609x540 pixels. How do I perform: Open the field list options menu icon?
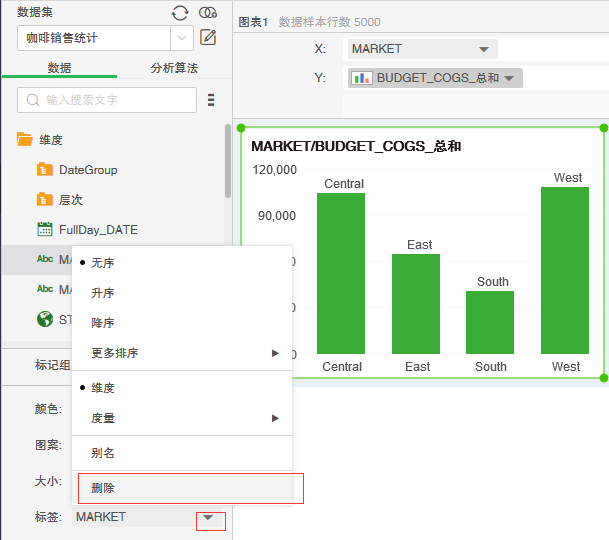pos(211,100)
